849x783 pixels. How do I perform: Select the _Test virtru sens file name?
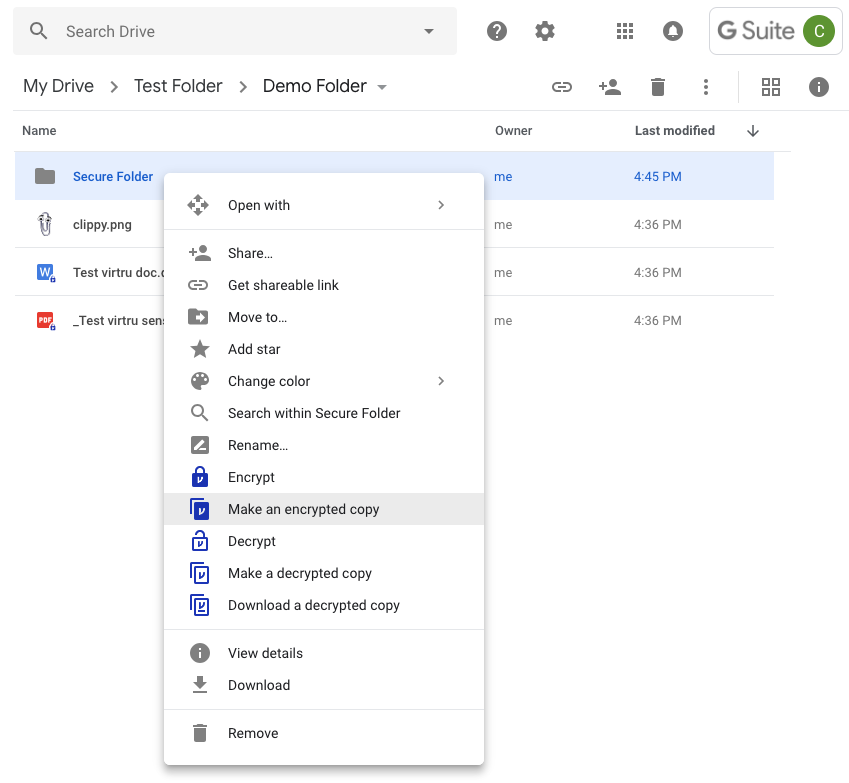[118, 321]
